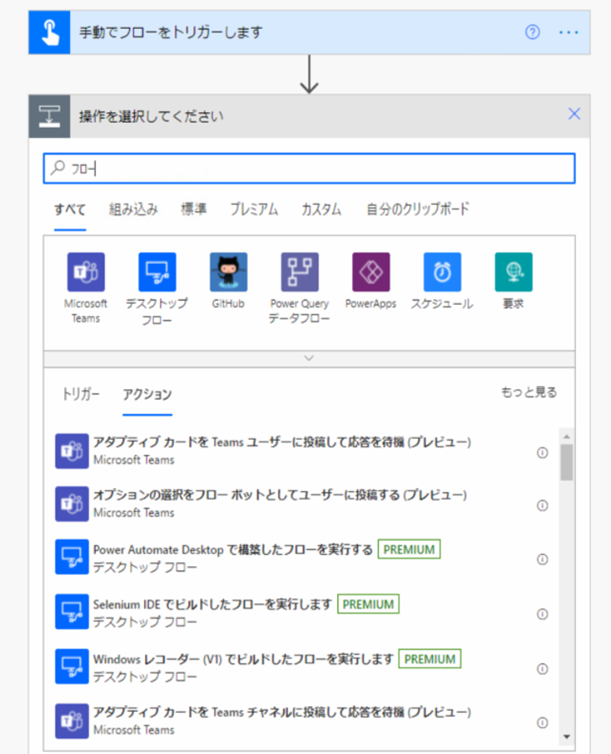The width and height of the screenshot is (611, 754).
Task: Click Teams icon beside Teams チャネル action
Action: [72, 721]
